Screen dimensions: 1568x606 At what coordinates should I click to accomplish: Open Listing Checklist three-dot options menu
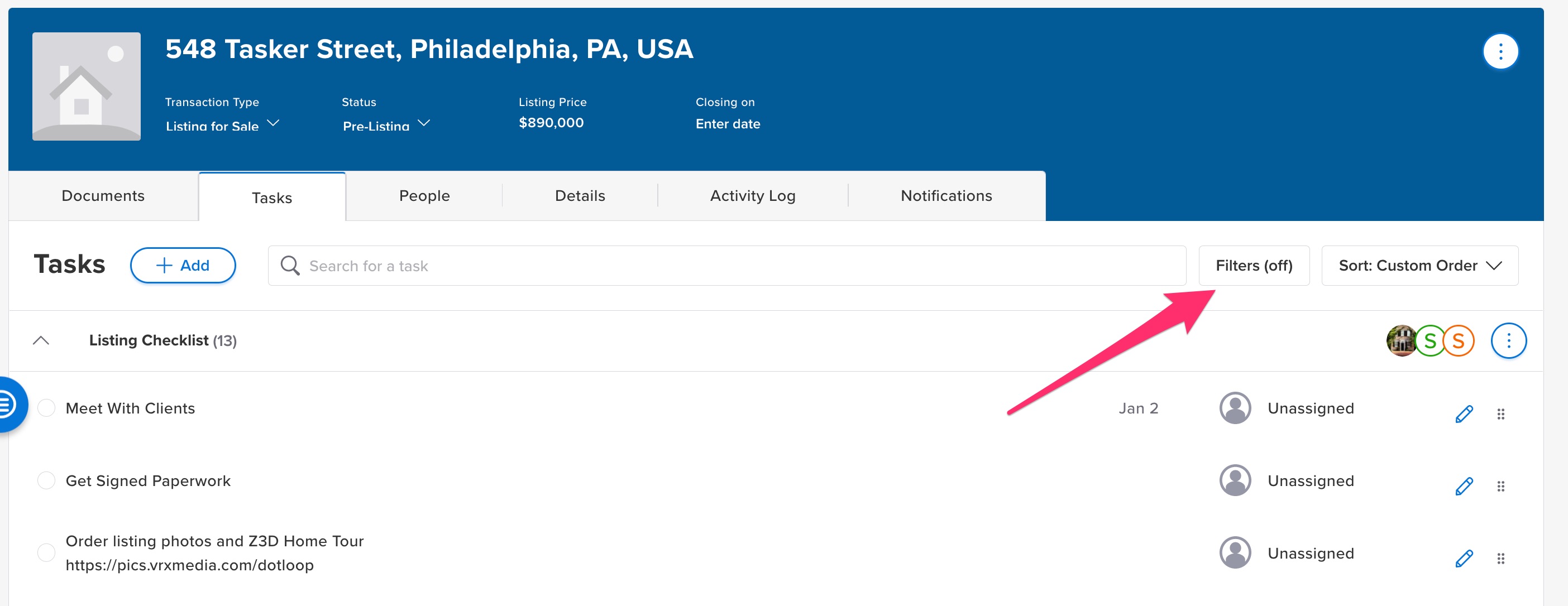click(x=1508, y=340)
